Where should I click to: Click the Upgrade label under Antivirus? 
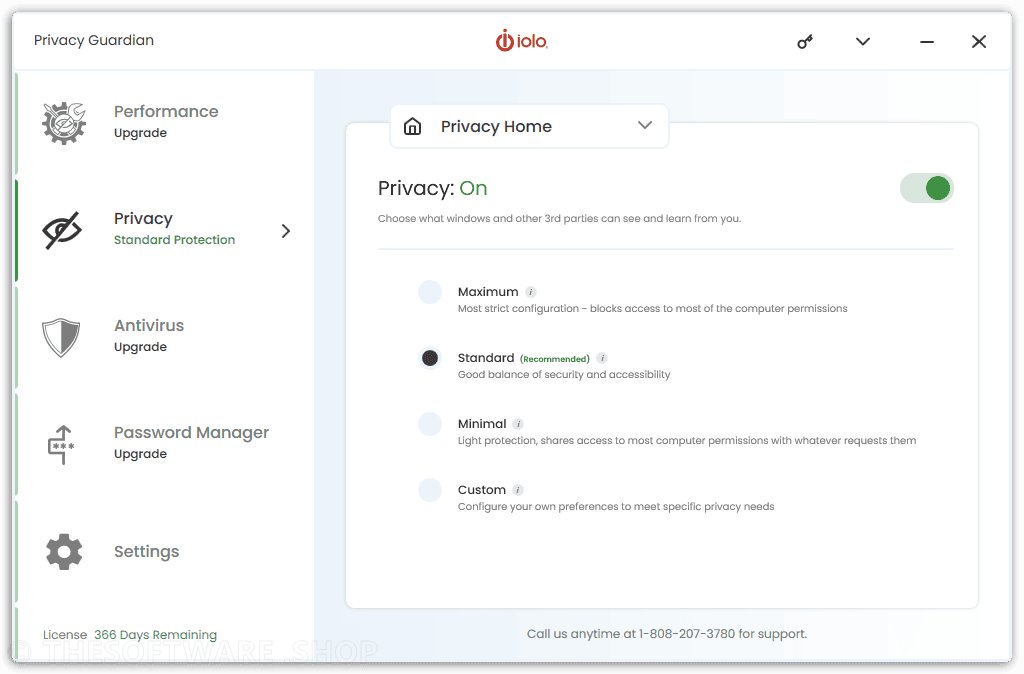(x=140, y=347)
